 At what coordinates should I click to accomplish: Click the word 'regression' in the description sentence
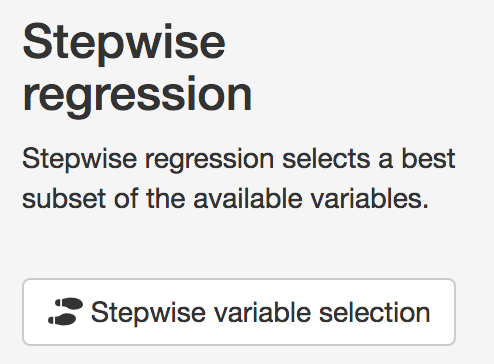tap(209, 161)
